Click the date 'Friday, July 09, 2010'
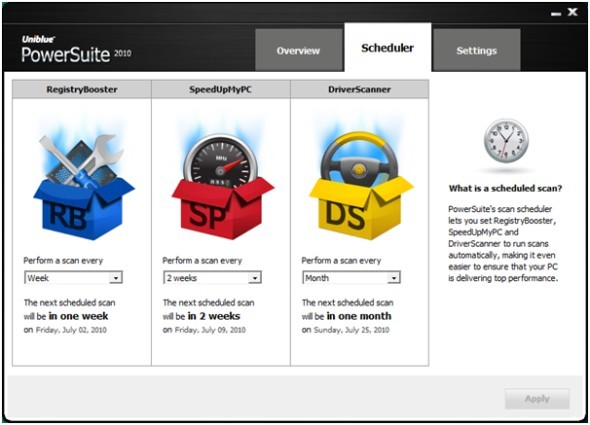This screenshot has height=425, width=590. [x=210, y=330]
